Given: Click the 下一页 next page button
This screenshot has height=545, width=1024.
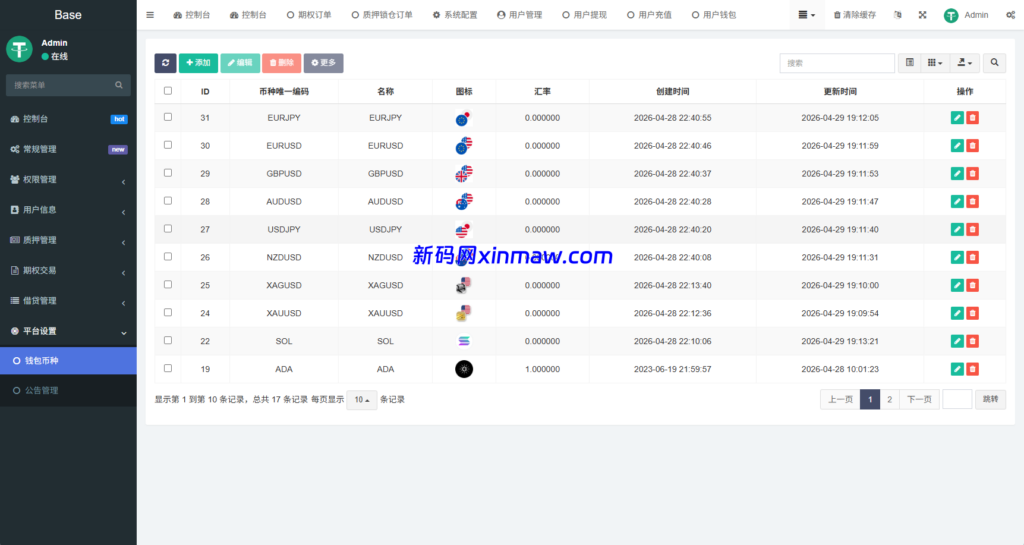Looking at the screenshot, I should (920, 399).
